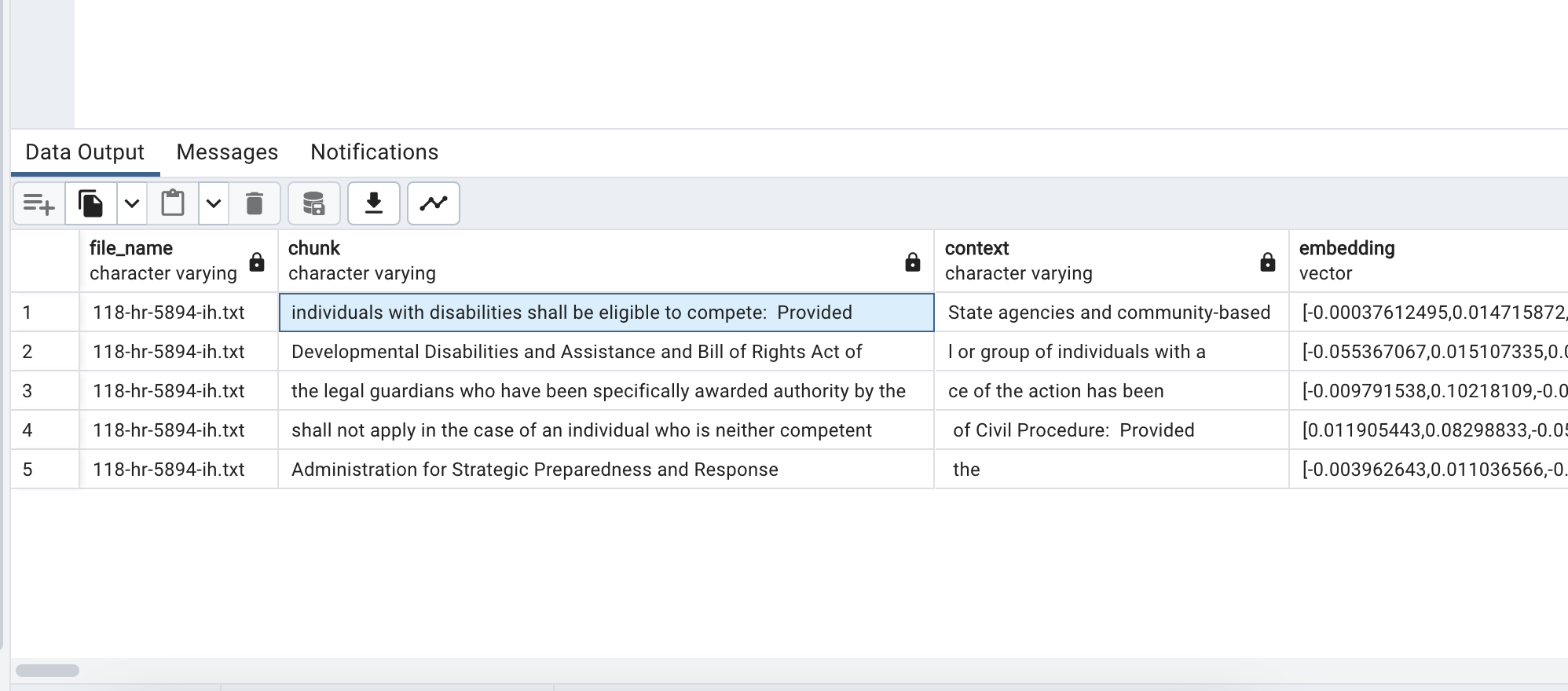This screenshot has width=1568, height=691.
Task: Click file_name cell in row 5
Action: pyautogui.click(x=179, y=470)
